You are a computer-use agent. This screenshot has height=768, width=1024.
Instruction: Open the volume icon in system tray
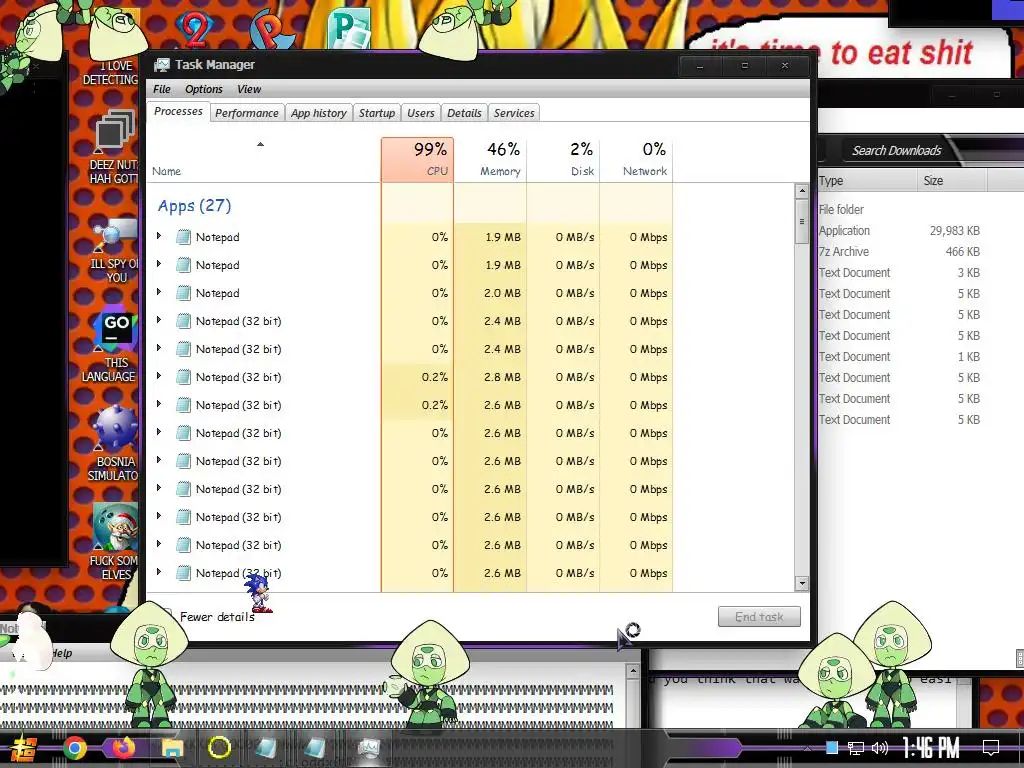pos(880,748)
